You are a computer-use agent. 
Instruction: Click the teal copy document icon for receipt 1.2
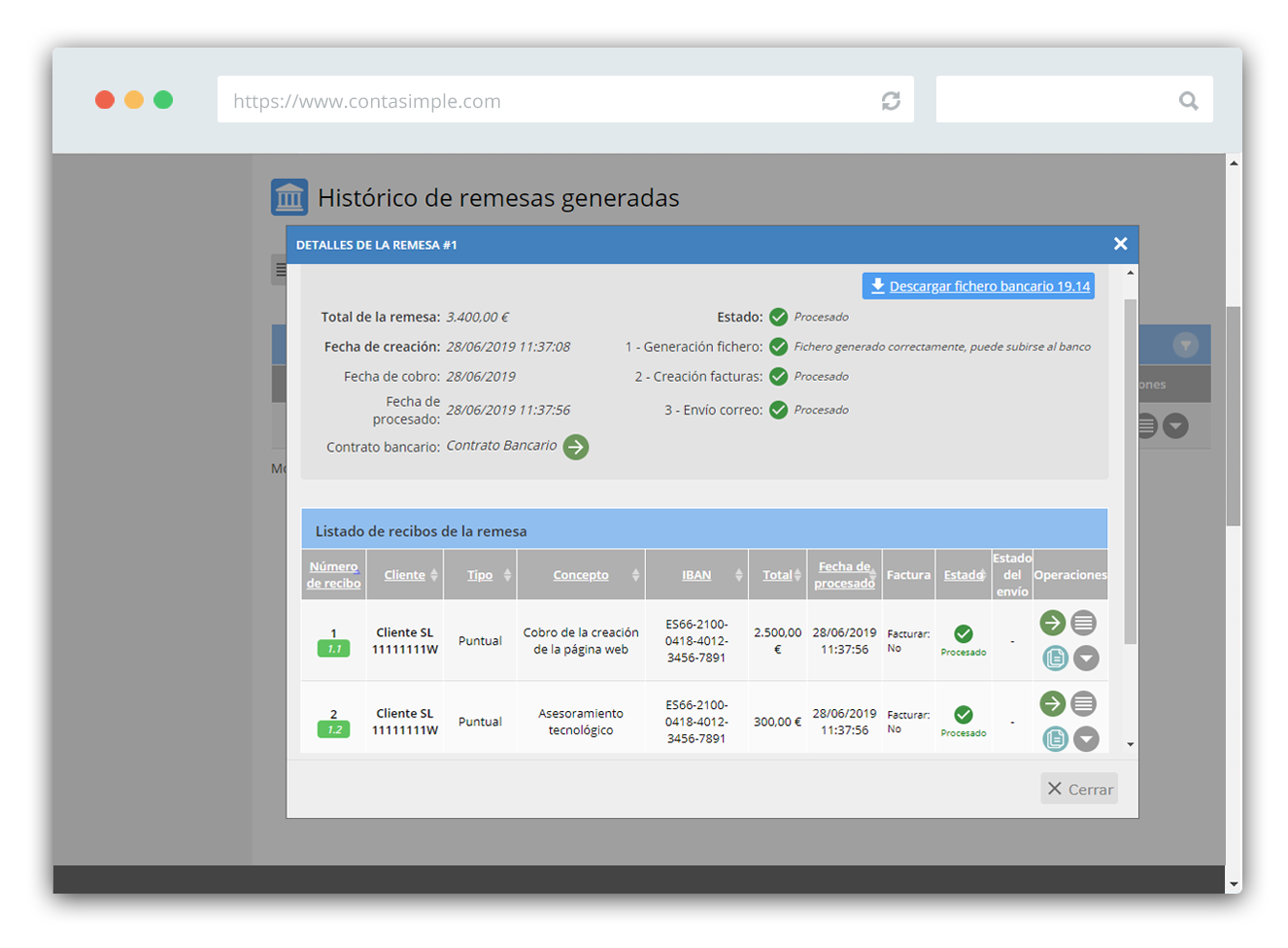click(1055, 738)
